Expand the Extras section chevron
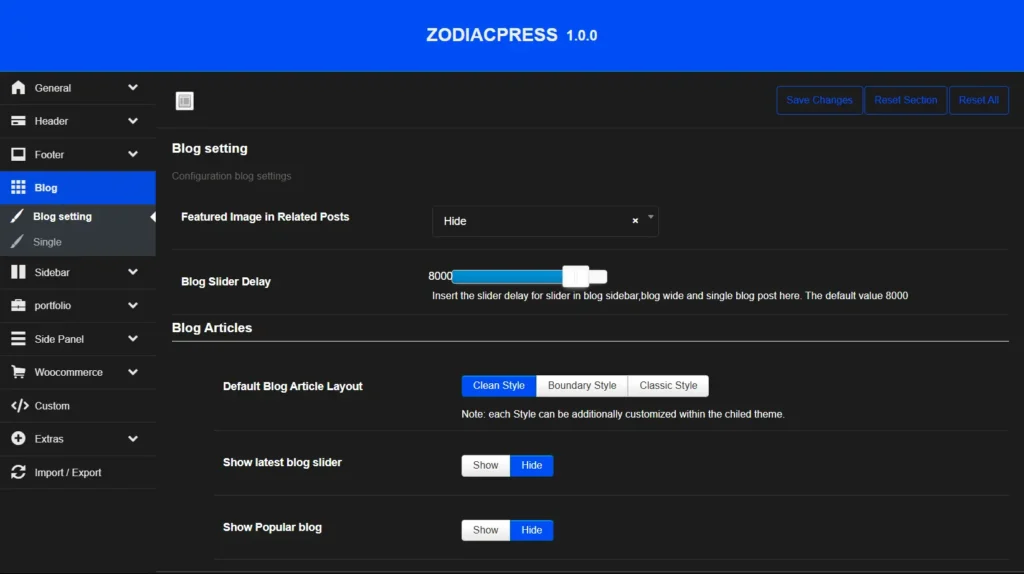The height and width of the screenshot is (574, 1024). click(133, 438)
